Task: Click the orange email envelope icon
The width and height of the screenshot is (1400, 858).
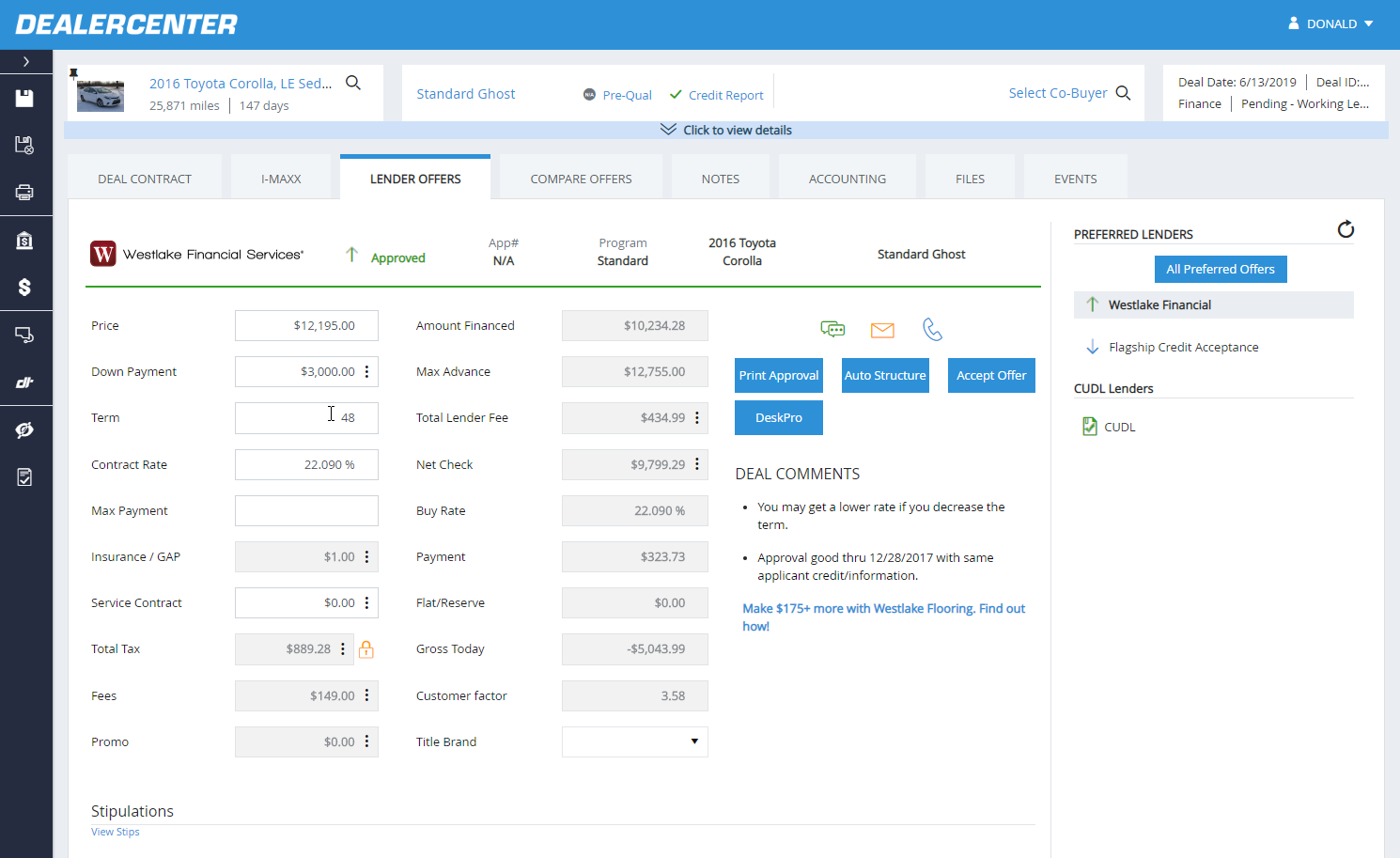Action: 882,330
